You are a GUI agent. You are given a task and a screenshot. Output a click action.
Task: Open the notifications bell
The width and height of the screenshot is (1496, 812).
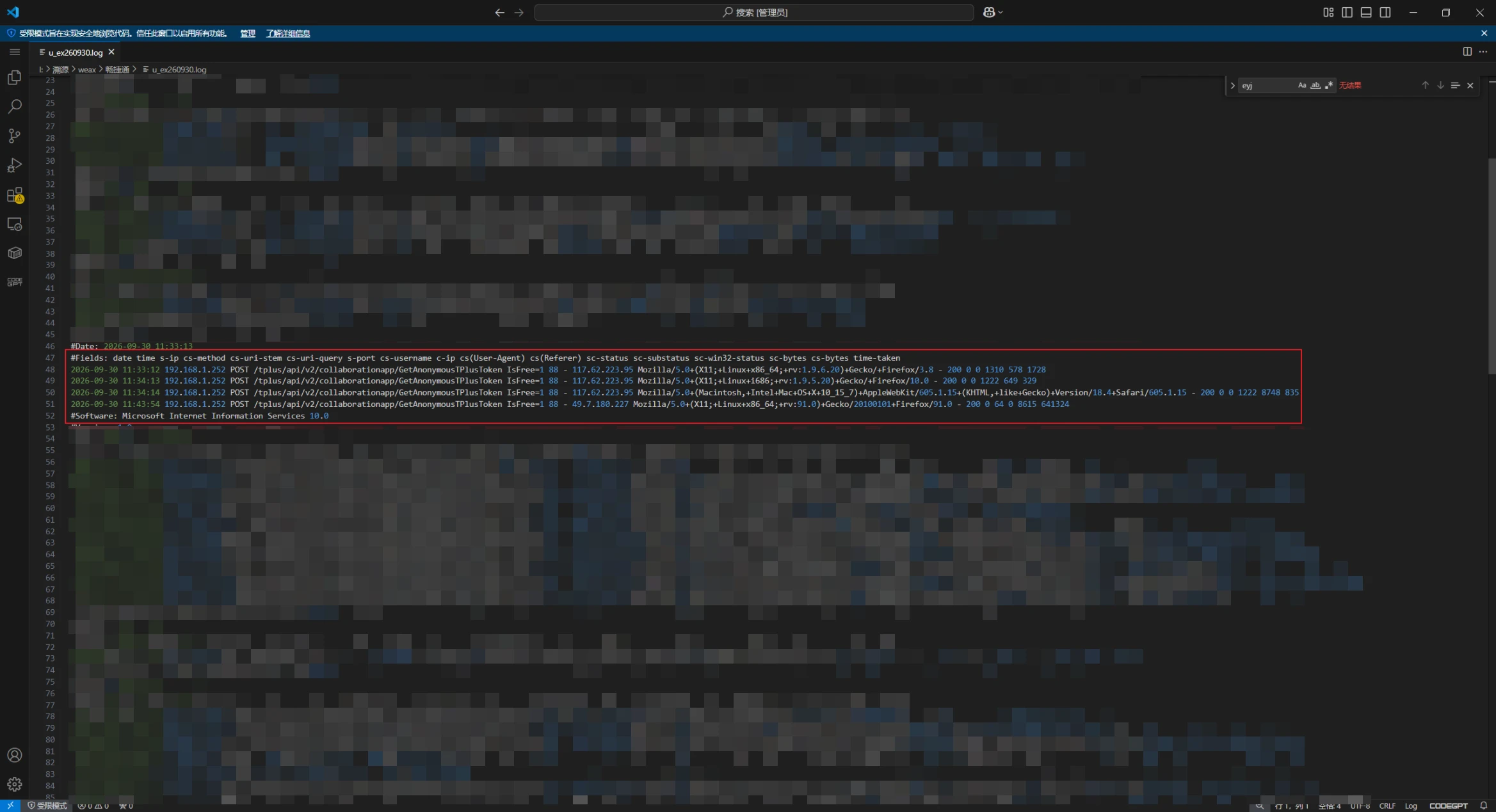point(1483,806)
